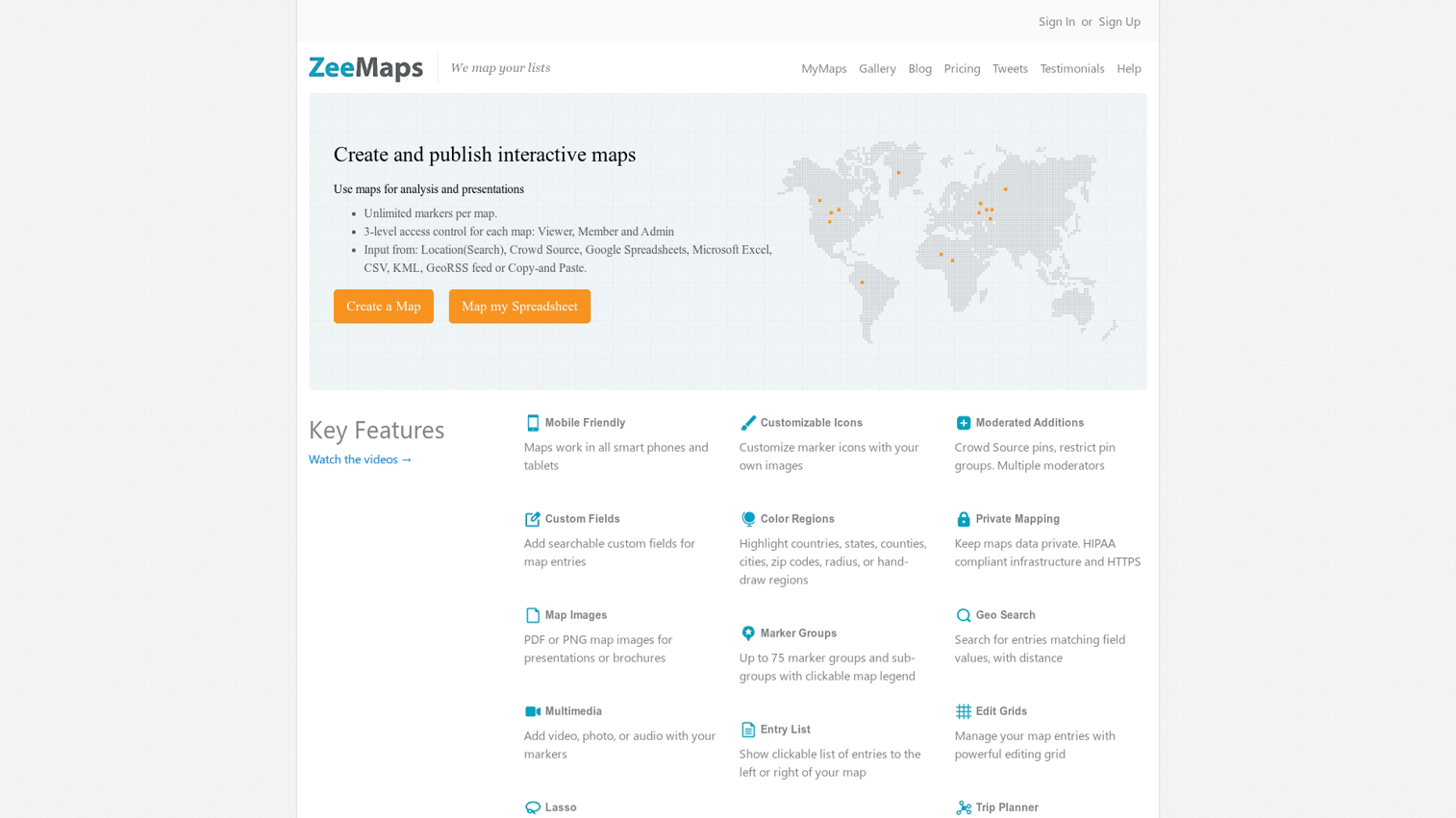1456x818 pixels.
Task: Click the Marker Groups heading
Action: point(798,633)
